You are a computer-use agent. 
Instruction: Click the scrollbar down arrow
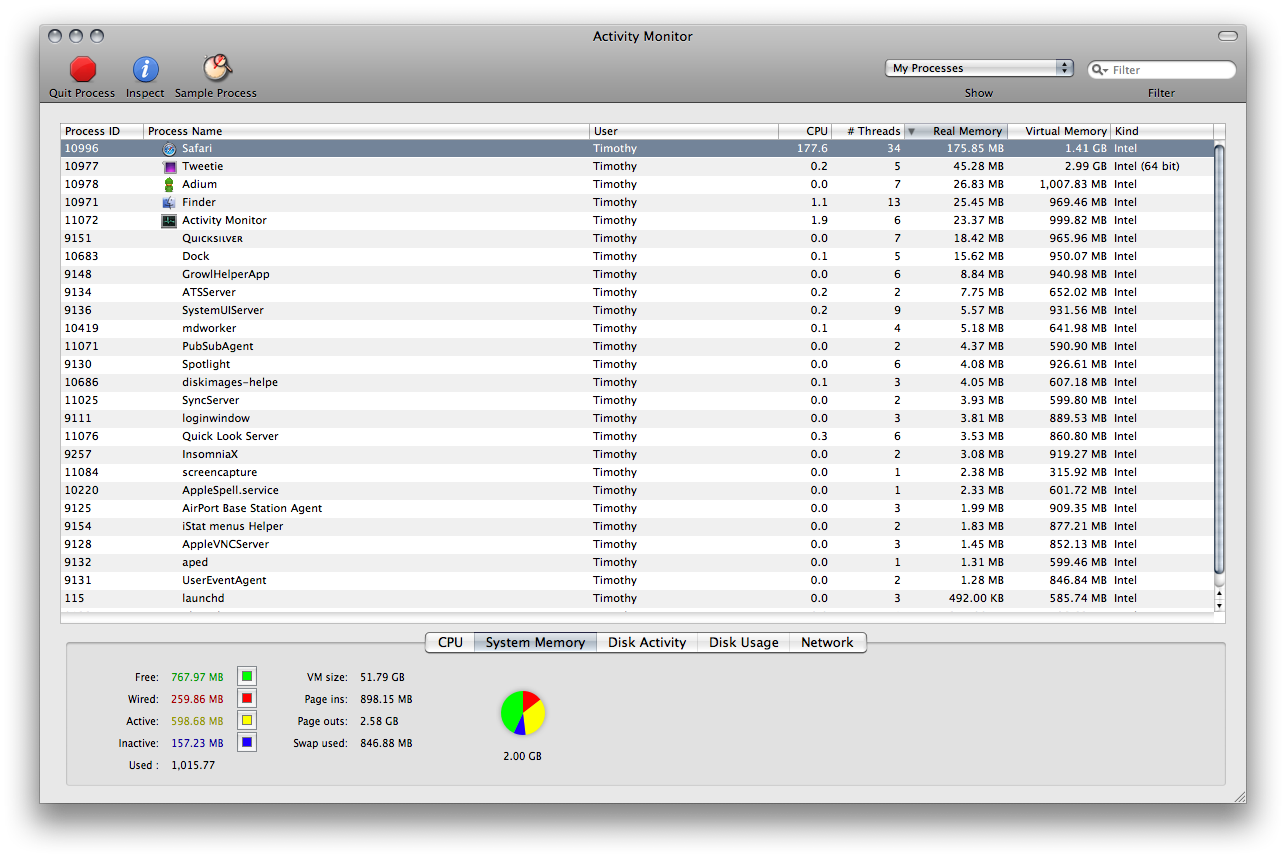(1219, 605)
